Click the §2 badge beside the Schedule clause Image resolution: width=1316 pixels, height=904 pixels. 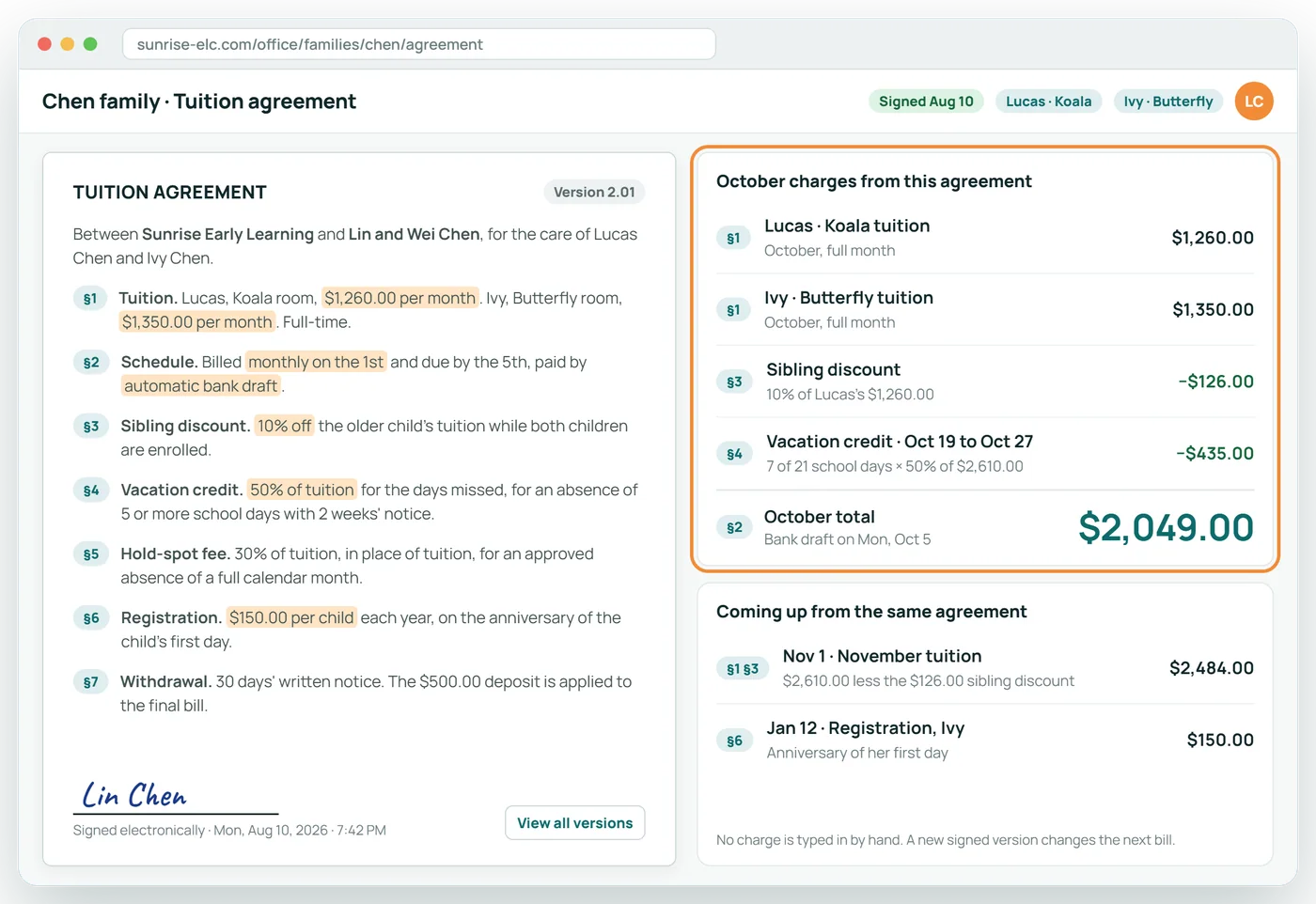91,363
